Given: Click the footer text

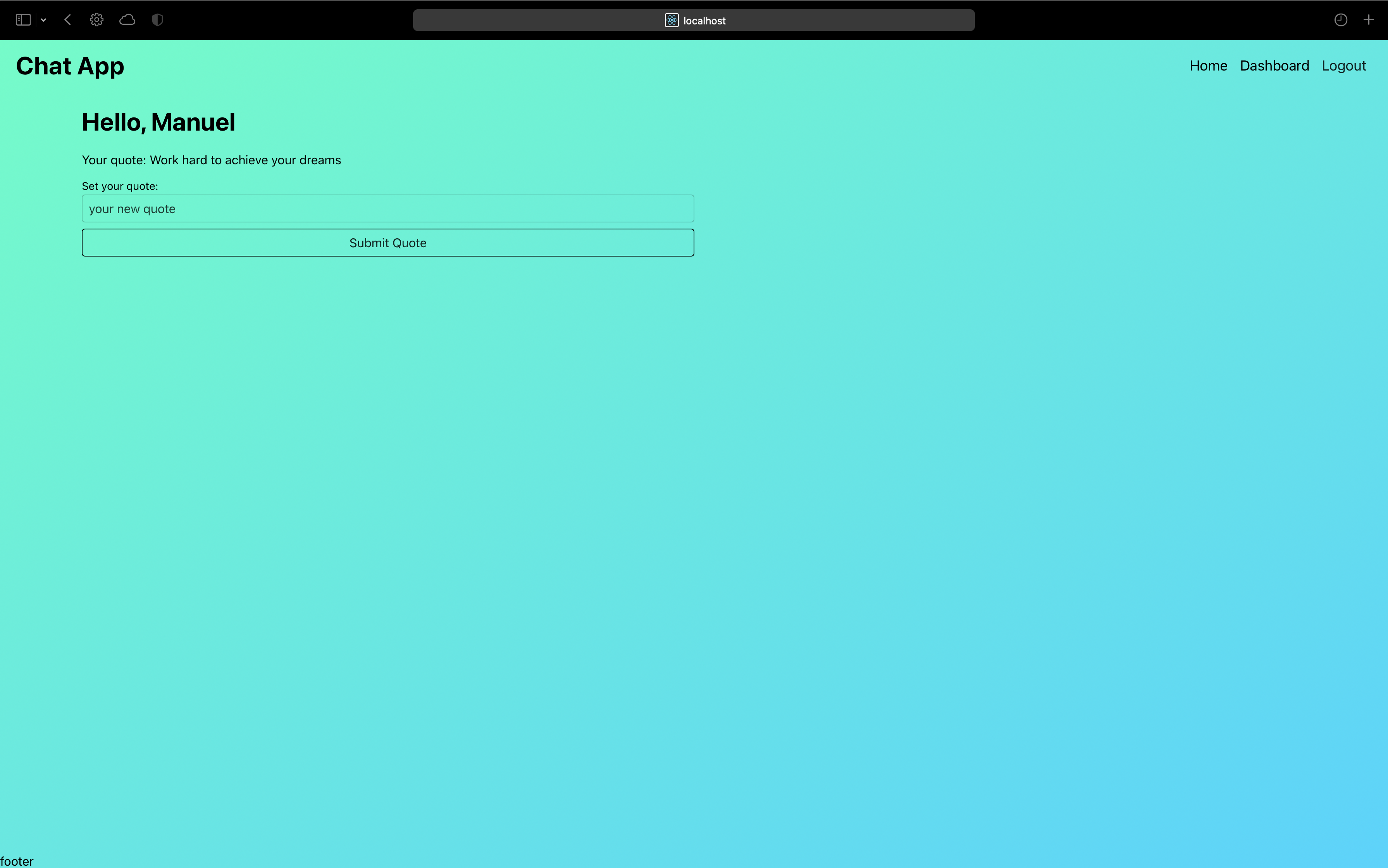Looking at the screenshot, I should [x=17, y=861].
